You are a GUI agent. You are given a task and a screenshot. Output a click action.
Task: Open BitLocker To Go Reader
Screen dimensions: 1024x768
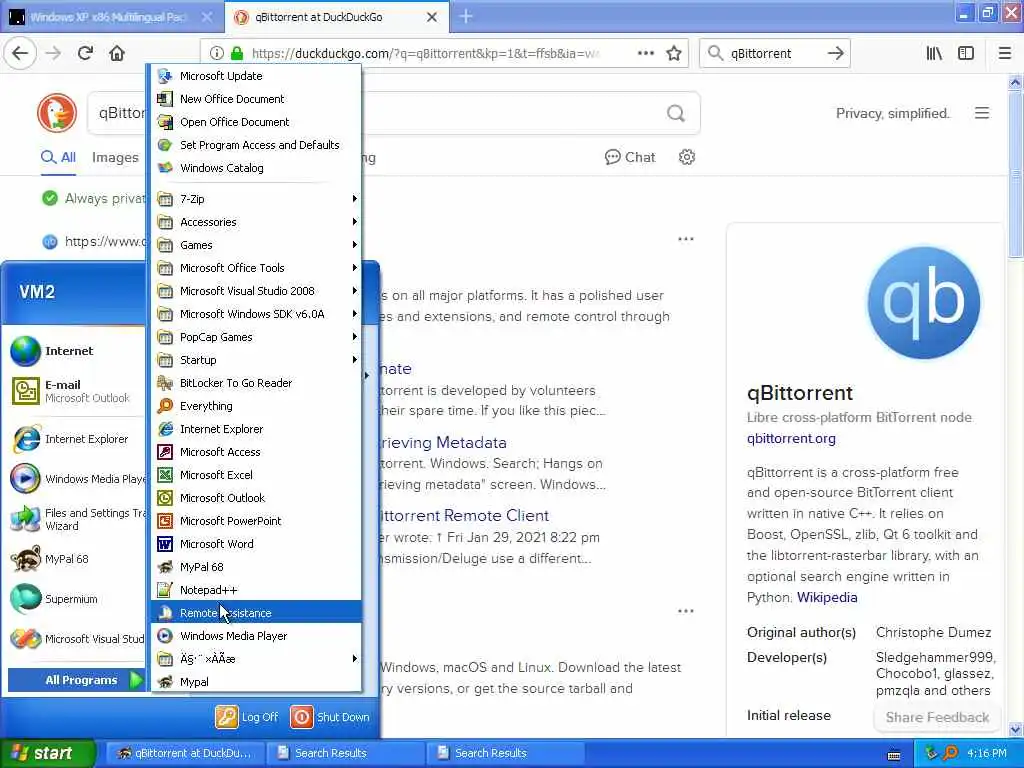pyautogui.click(x=257, y=383)
